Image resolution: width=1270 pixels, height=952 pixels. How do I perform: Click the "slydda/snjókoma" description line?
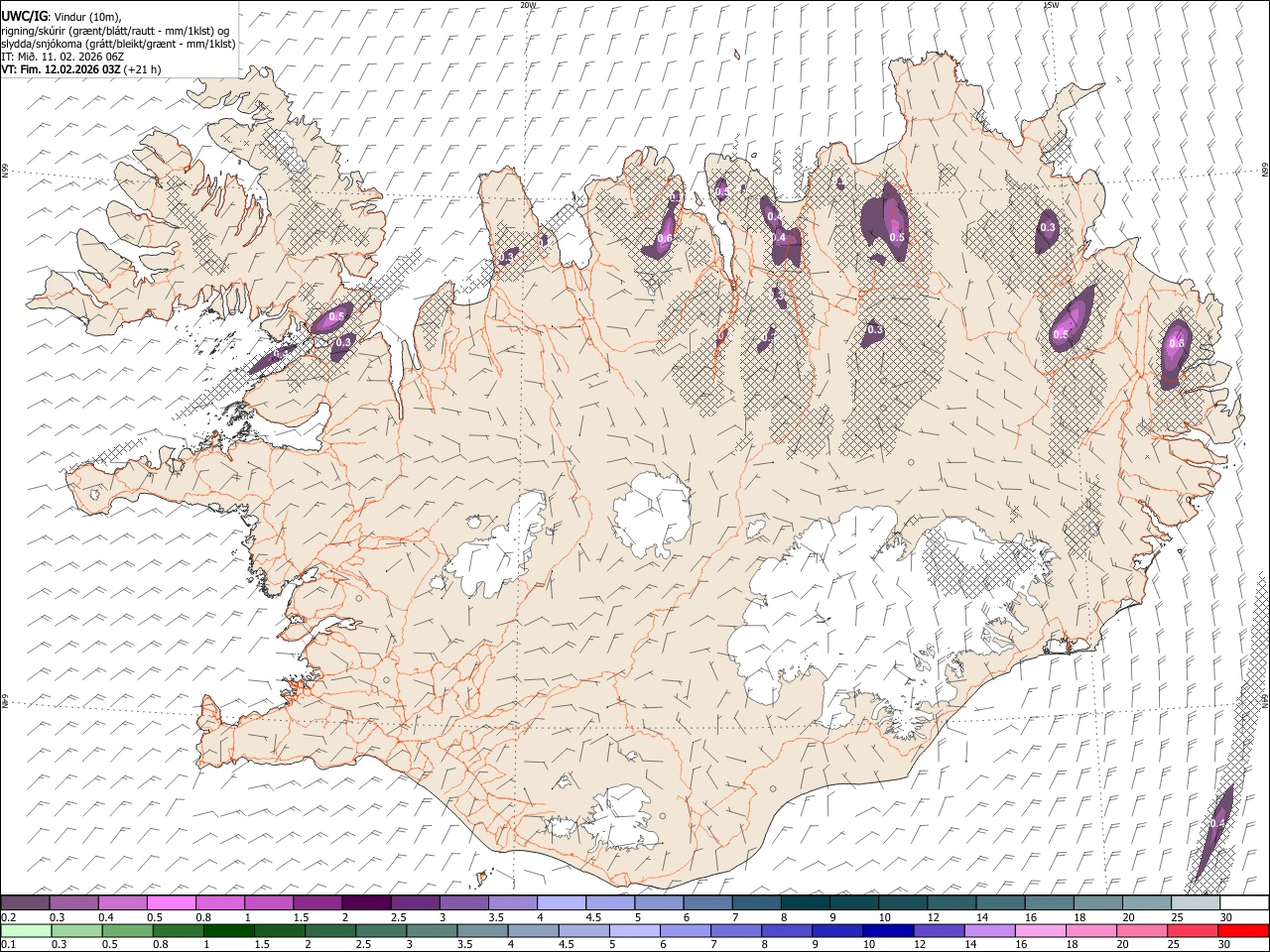(x=119, y=44)
